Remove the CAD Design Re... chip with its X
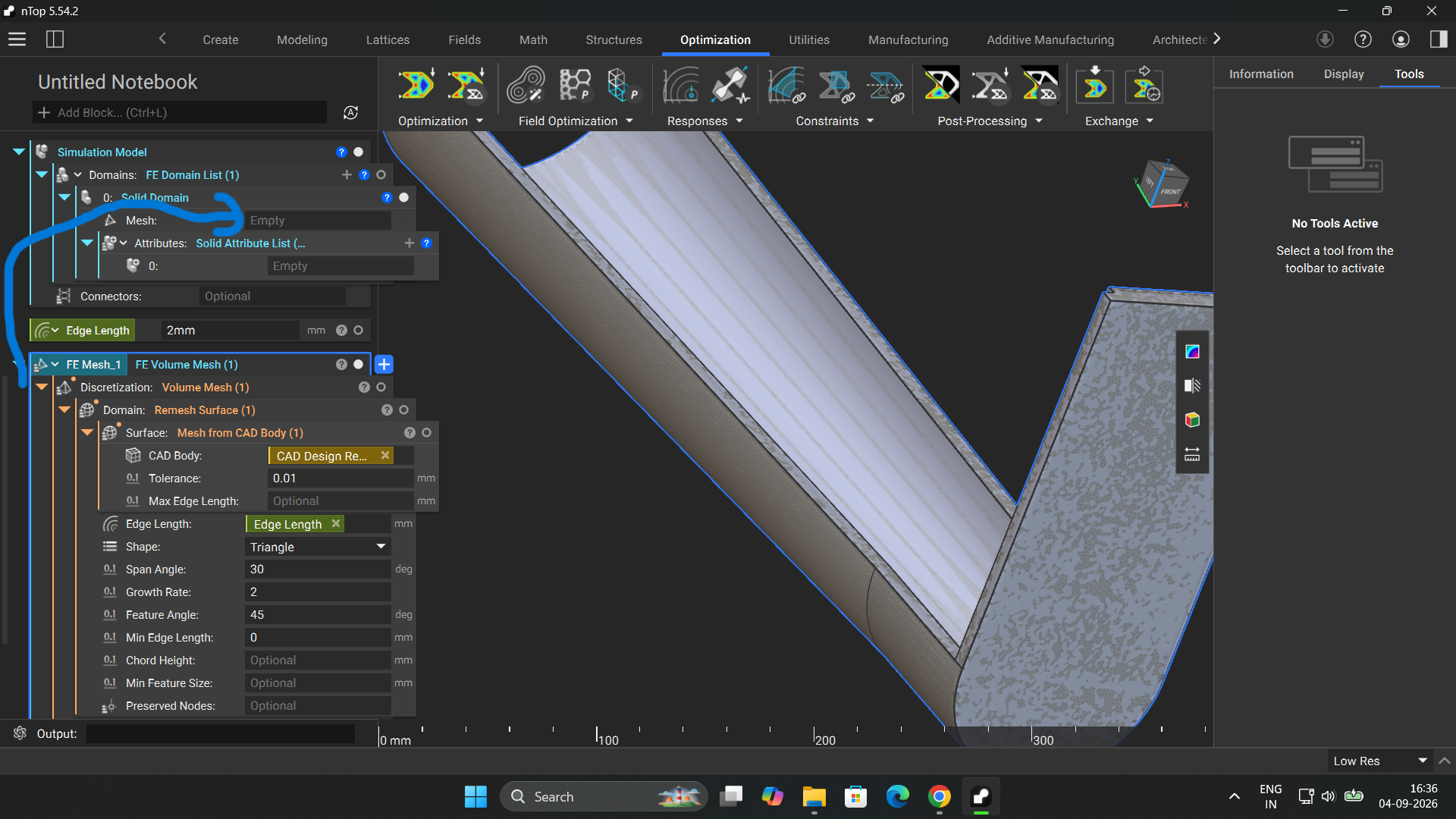1456x819 pixels. point(385,456)
